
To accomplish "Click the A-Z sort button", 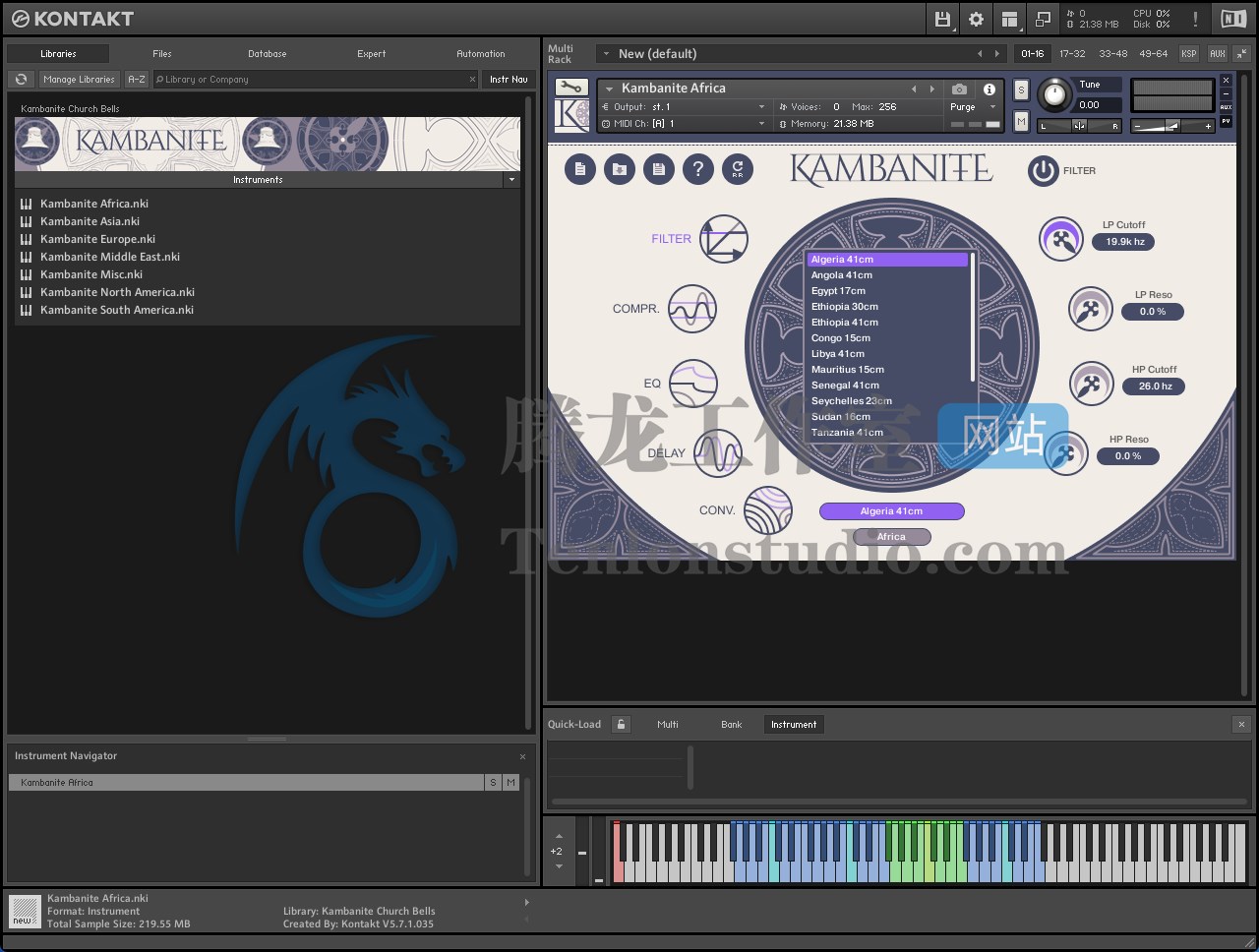I will (x=137, y=80).
